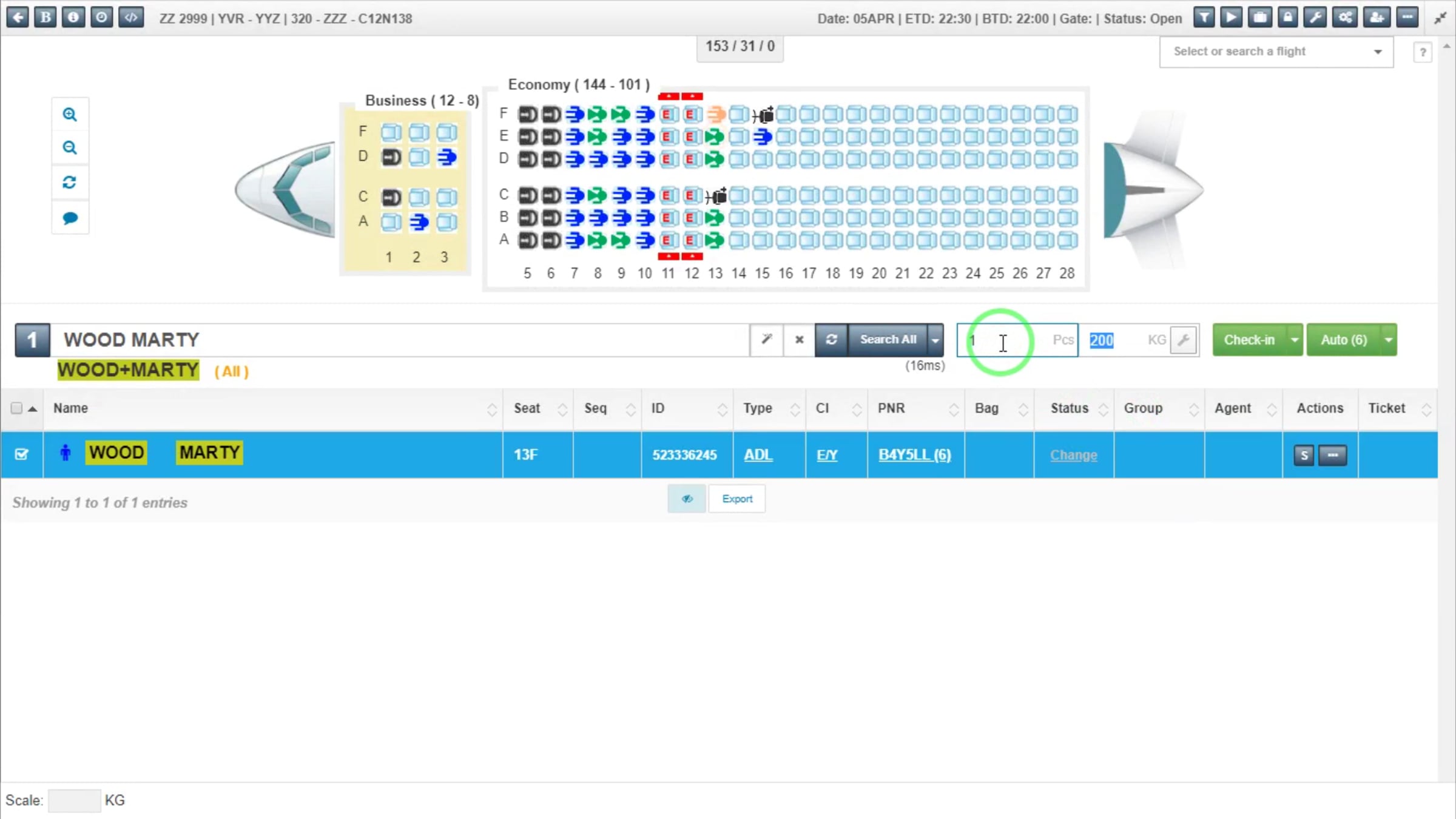
Task: Open the filter funnel icon
Action: 1204,18
